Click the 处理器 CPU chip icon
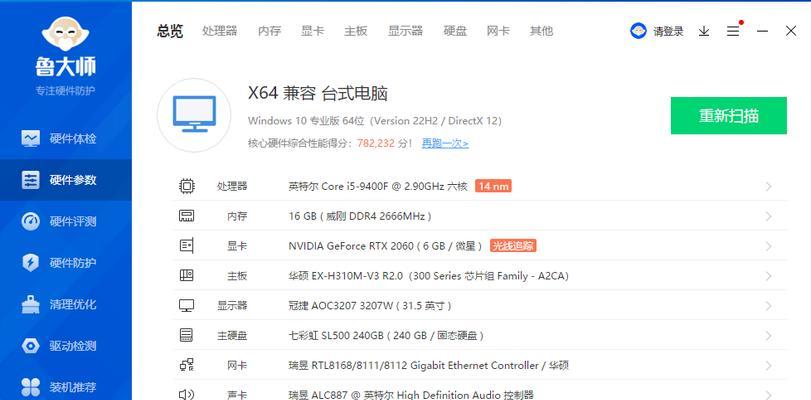 [186, 186]
